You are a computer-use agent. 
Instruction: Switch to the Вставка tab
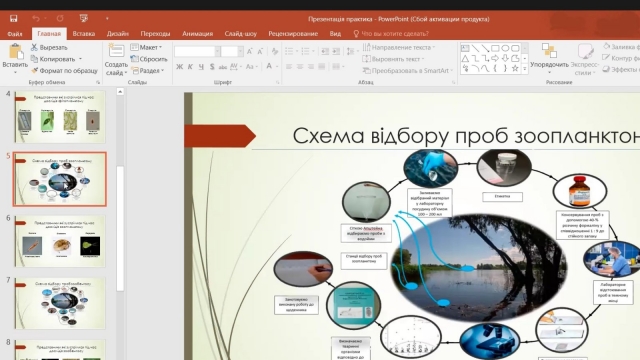pyautogui.click(x=84, y=34)
